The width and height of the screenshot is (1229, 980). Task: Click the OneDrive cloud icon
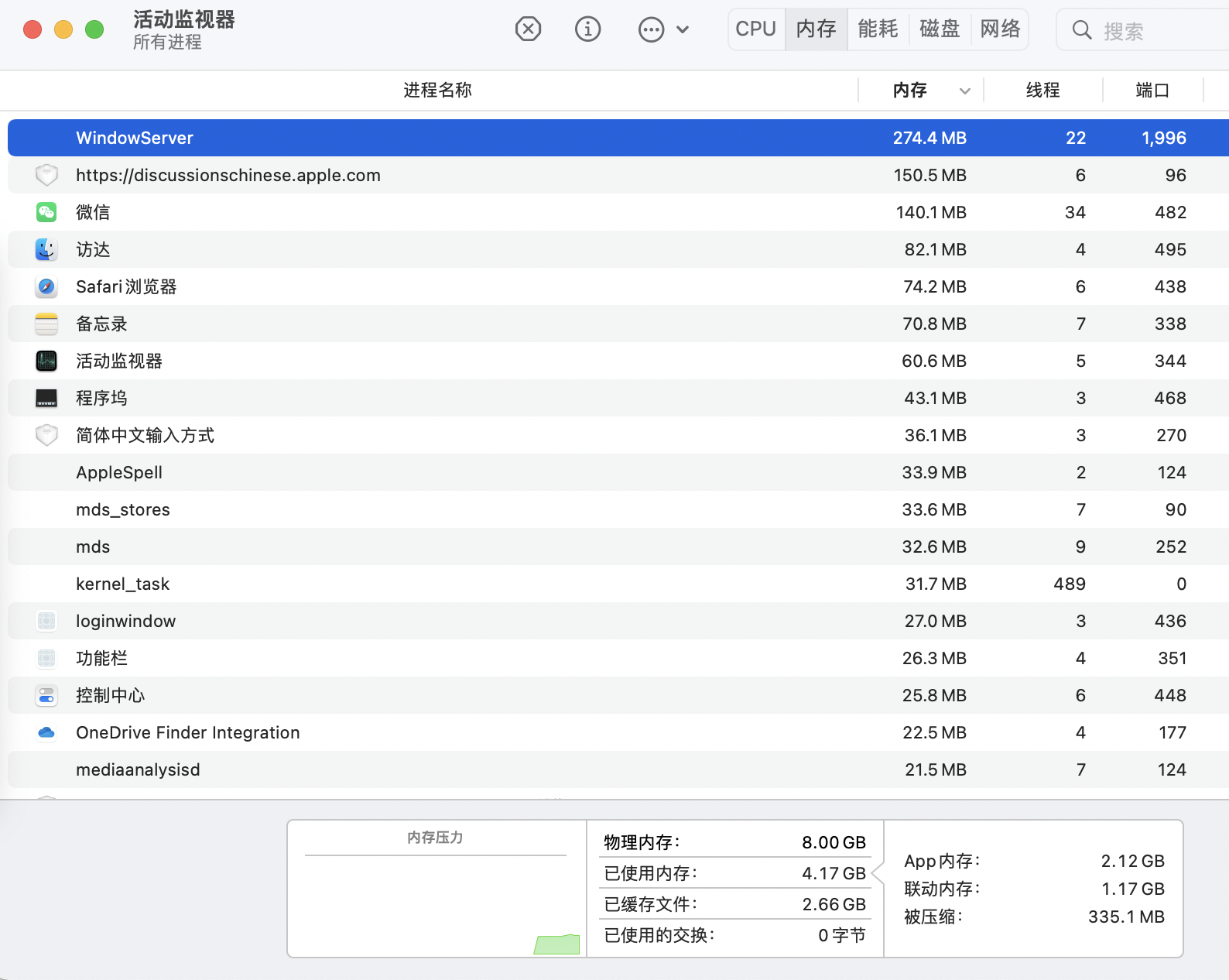coord(46,732)
